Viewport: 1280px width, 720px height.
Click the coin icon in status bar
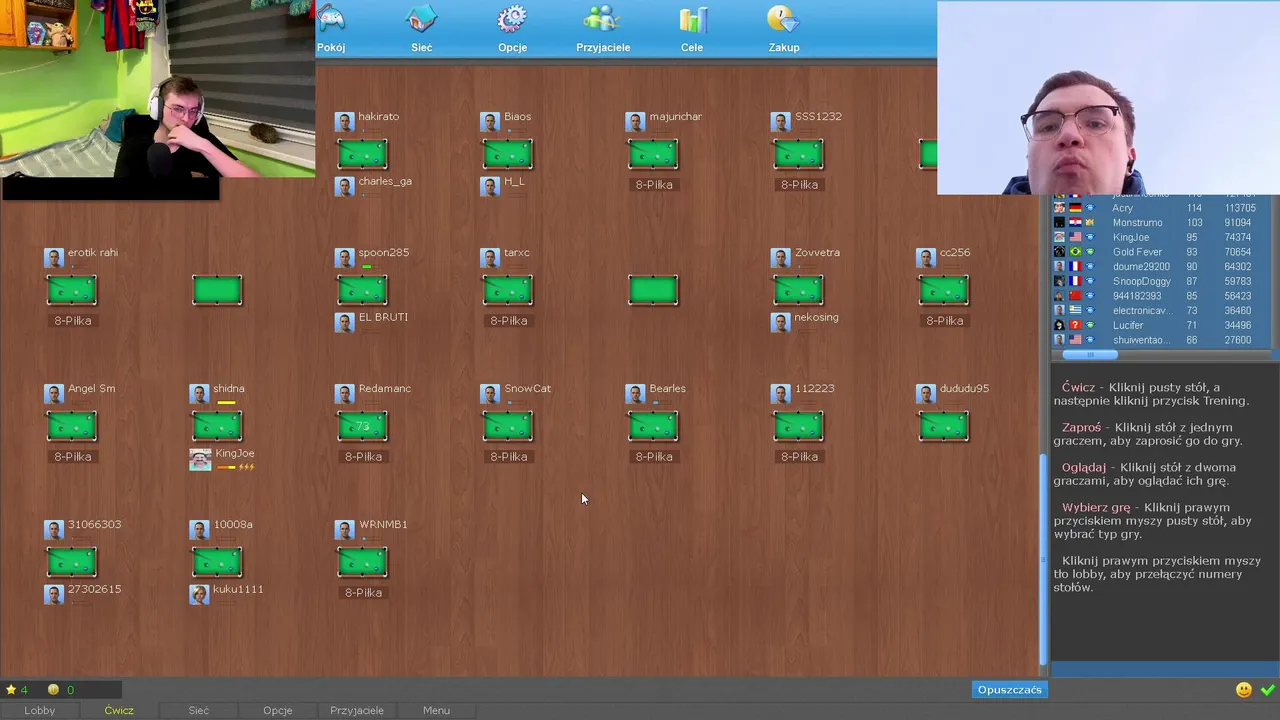54,690
